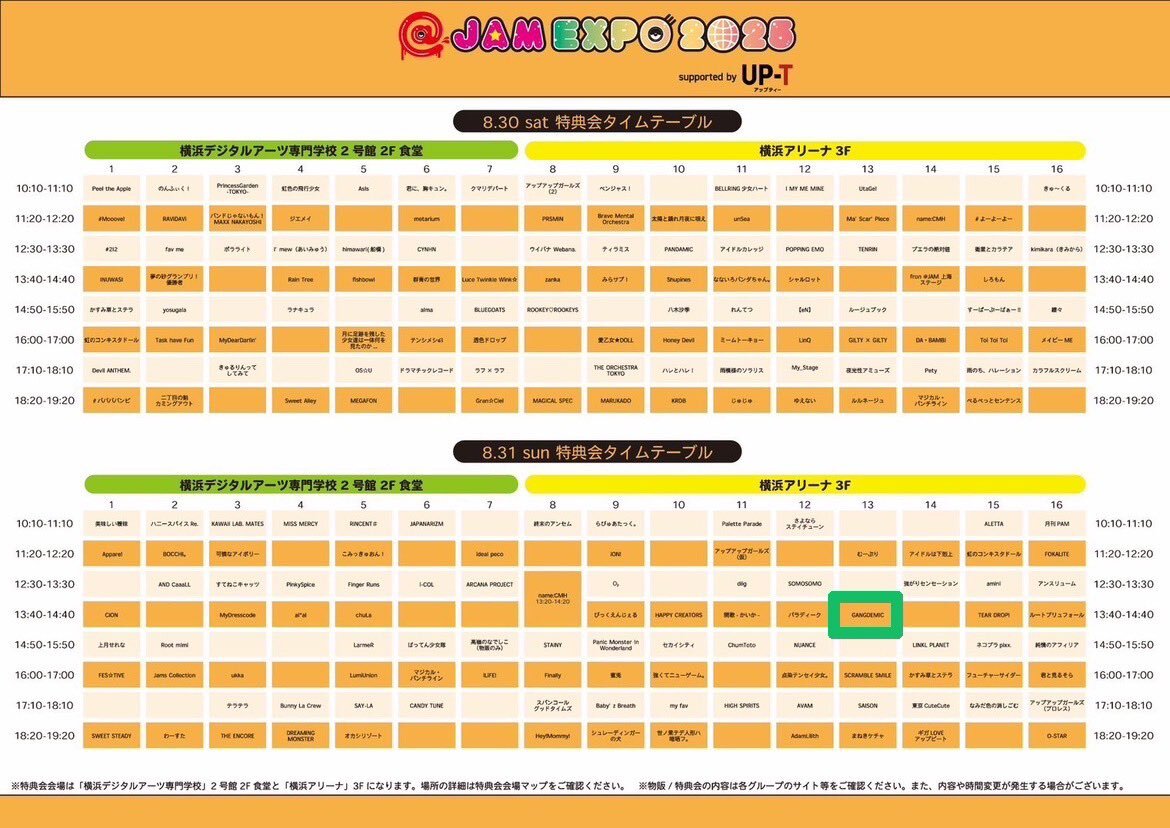Select the KAWAII LAB. MATES slot
Screen dimensions: 1170x828
(x=237, y=524)
